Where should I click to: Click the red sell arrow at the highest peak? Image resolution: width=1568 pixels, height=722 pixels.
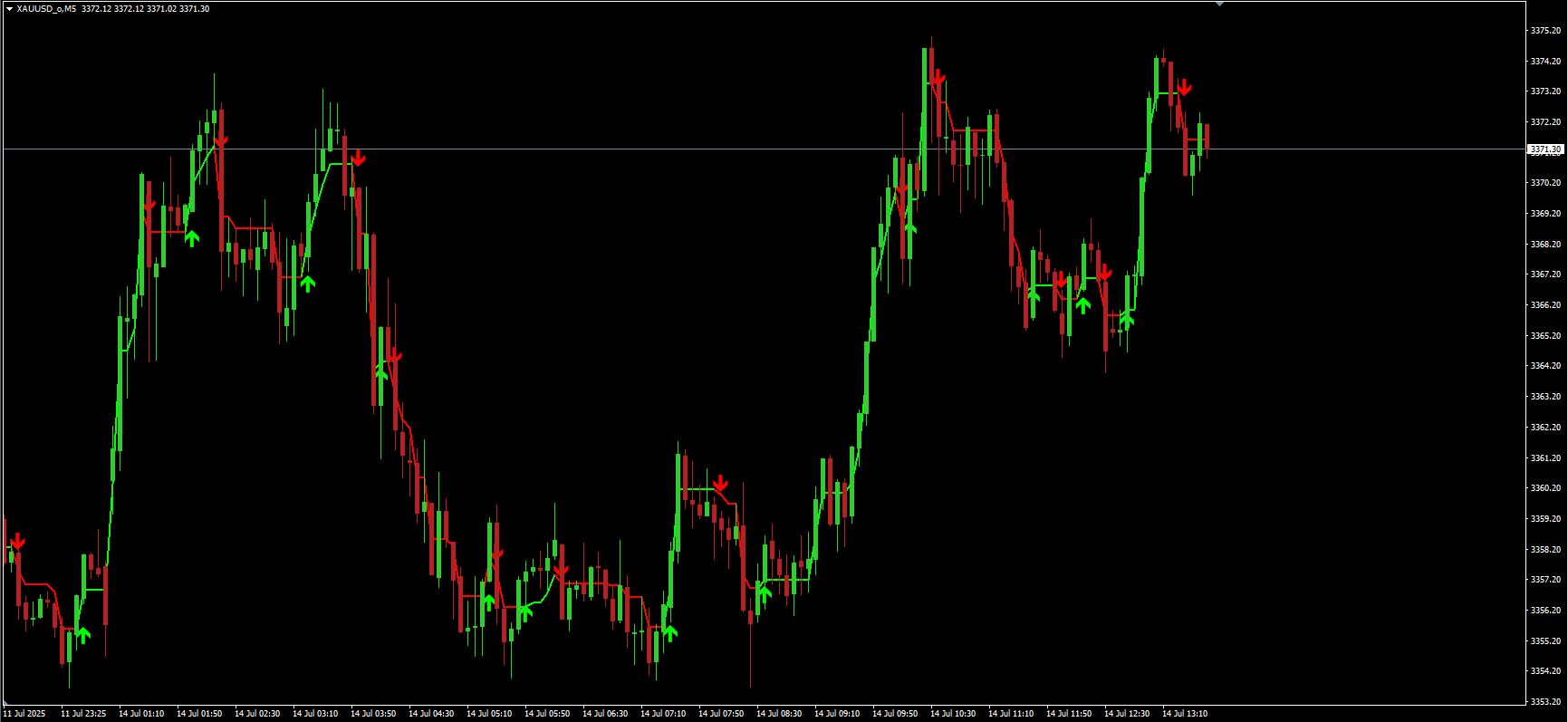click(938, 77)
